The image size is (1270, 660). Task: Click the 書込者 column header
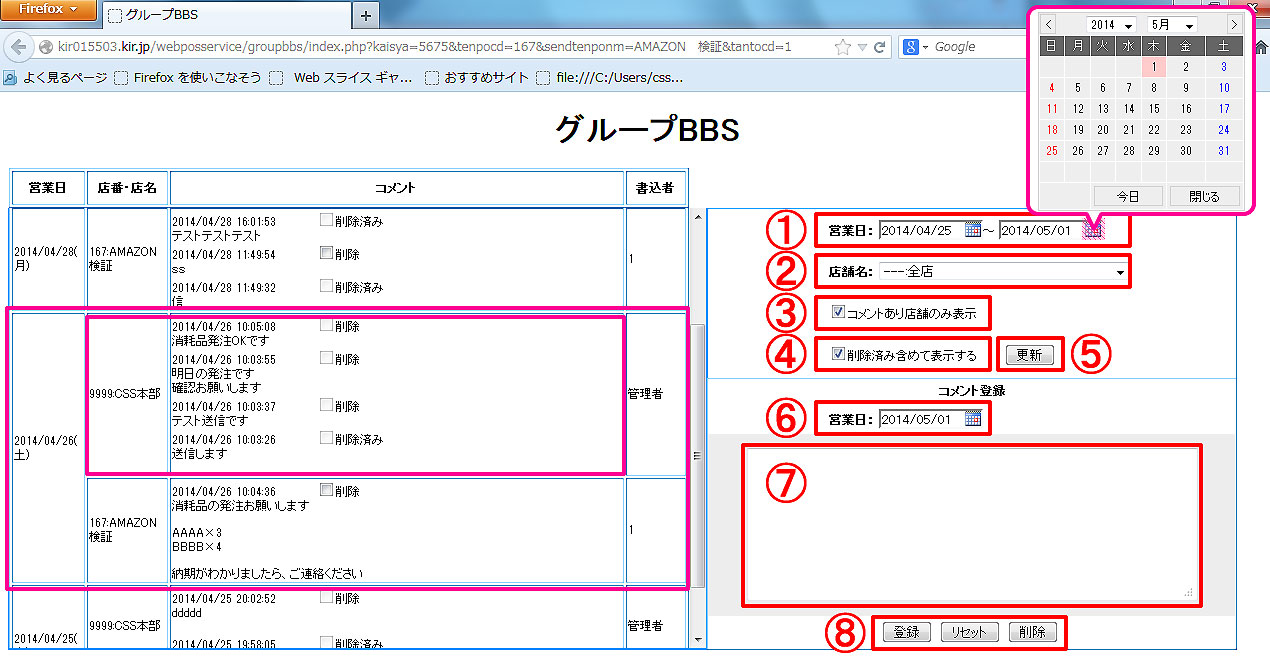656,188
